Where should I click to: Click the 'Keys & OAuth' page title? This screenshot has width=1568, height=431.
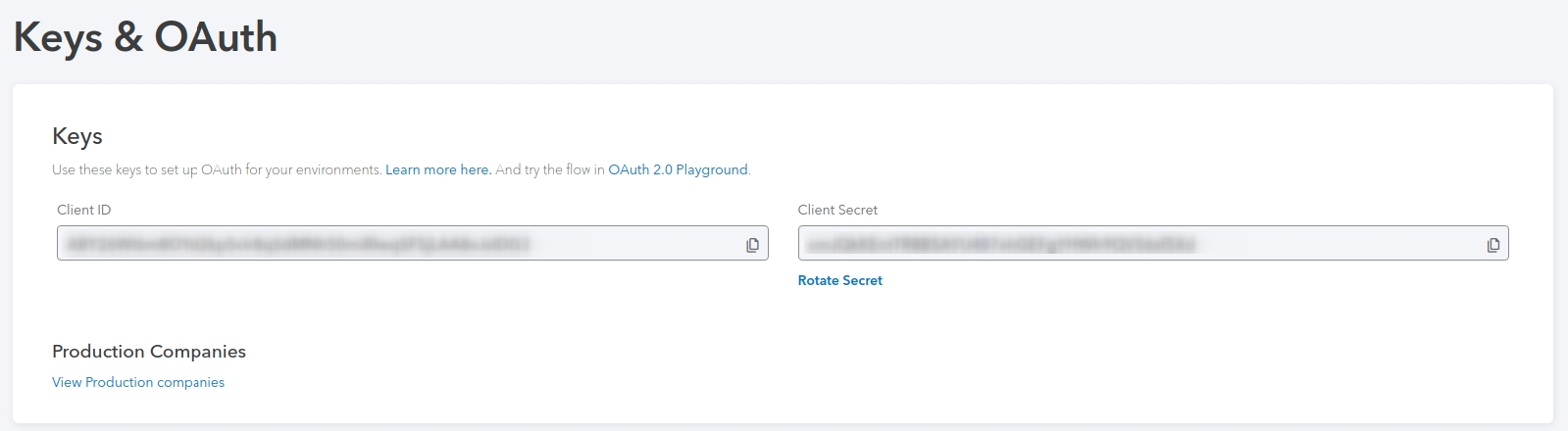145,37
